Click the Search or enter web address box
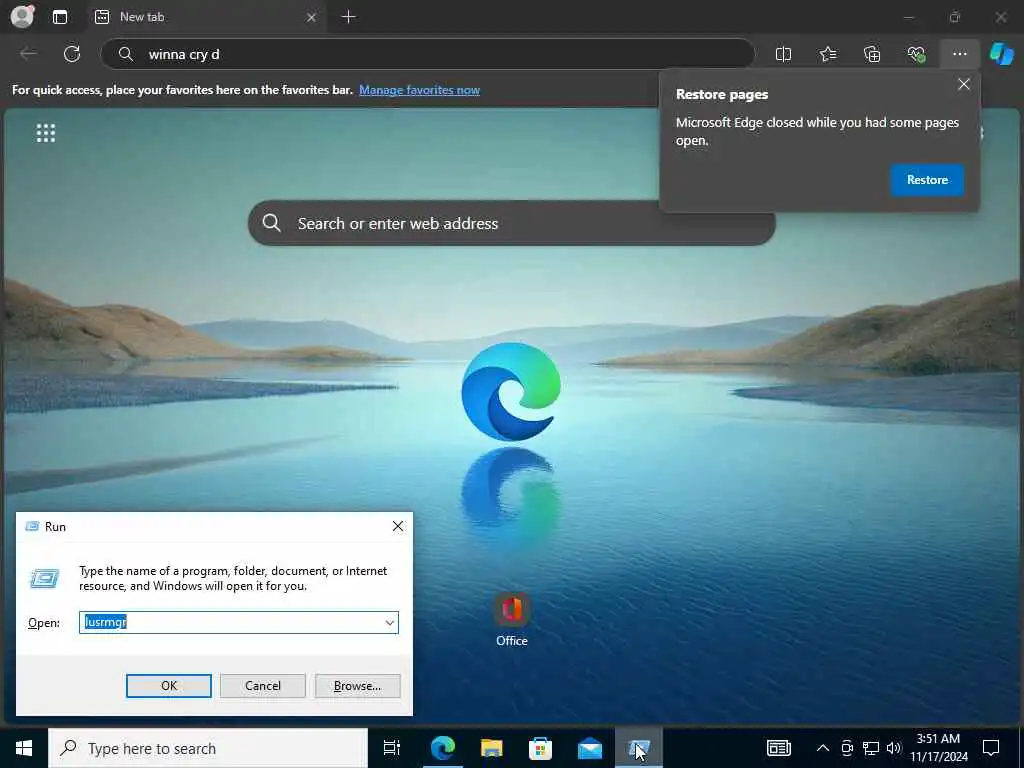This screenshot has width=1024, height=768. tap(511, 223)
